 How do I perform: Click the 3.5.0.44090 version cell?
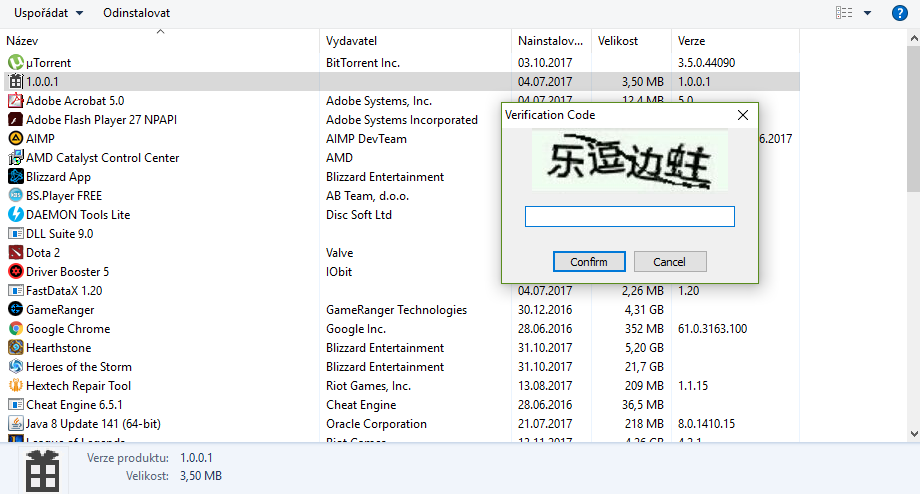click(x=706, y=62)
